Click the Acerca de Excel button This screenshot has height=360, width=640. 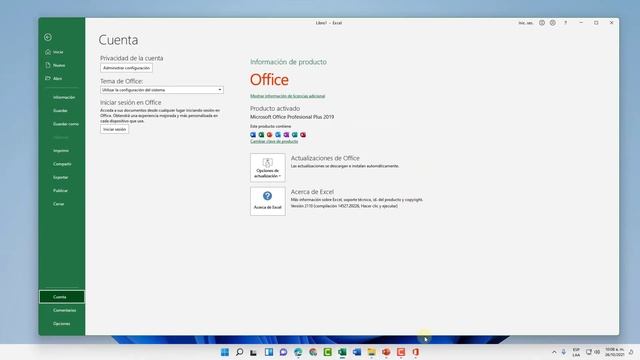268,201
